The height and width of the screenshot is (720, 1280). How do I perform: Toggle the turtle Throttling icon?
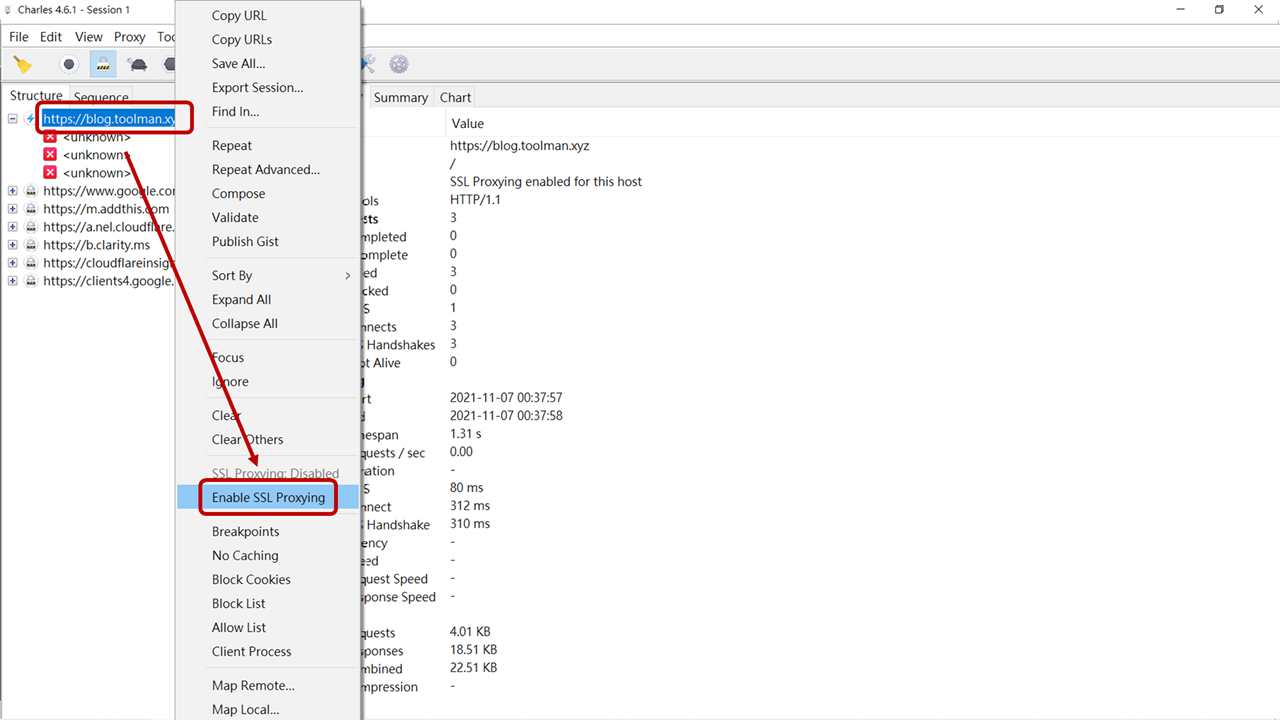point(137,65)
